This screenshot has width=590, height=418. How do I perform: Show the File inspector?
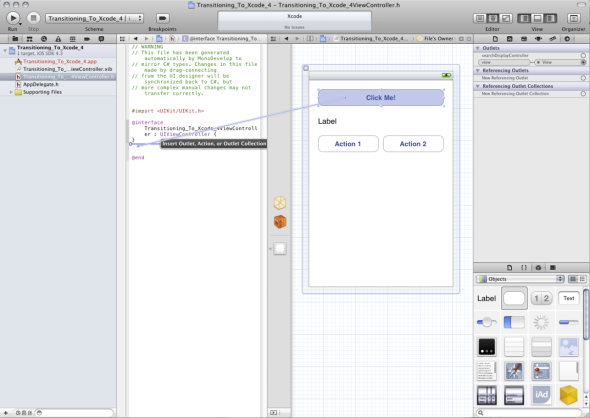point(495,39)
